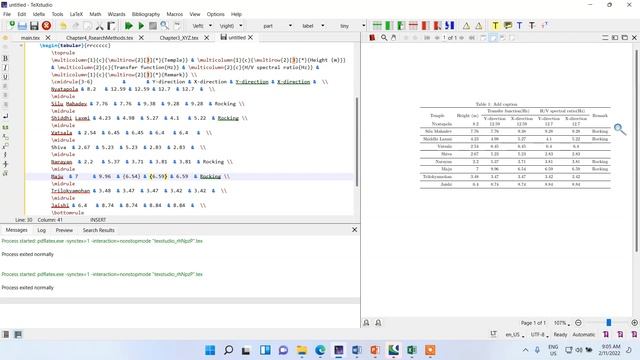The height and width of the screenshot is (360, 640).
Task: Open Microsoft Edge from the taskbar
Action: tap(320, 350)
